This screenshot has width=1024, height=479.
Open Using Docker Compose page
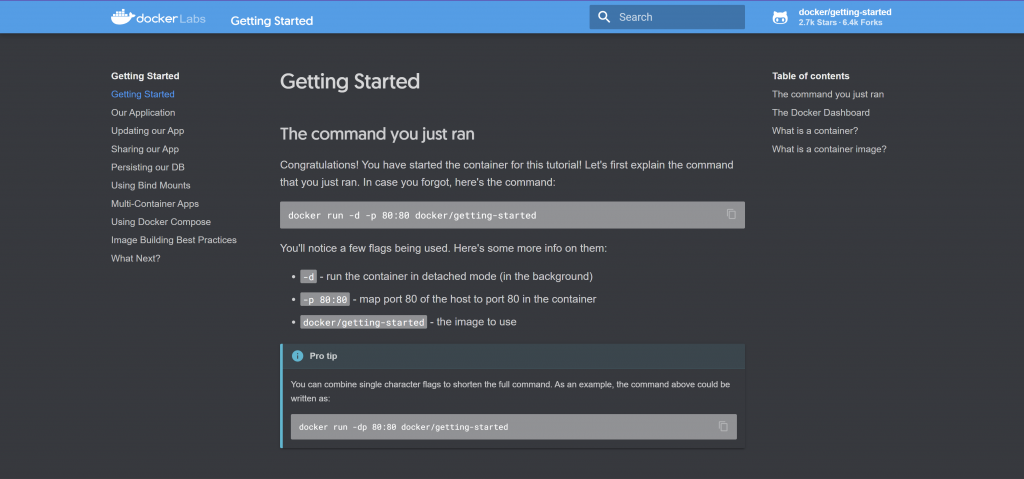[x=161, y=222]
